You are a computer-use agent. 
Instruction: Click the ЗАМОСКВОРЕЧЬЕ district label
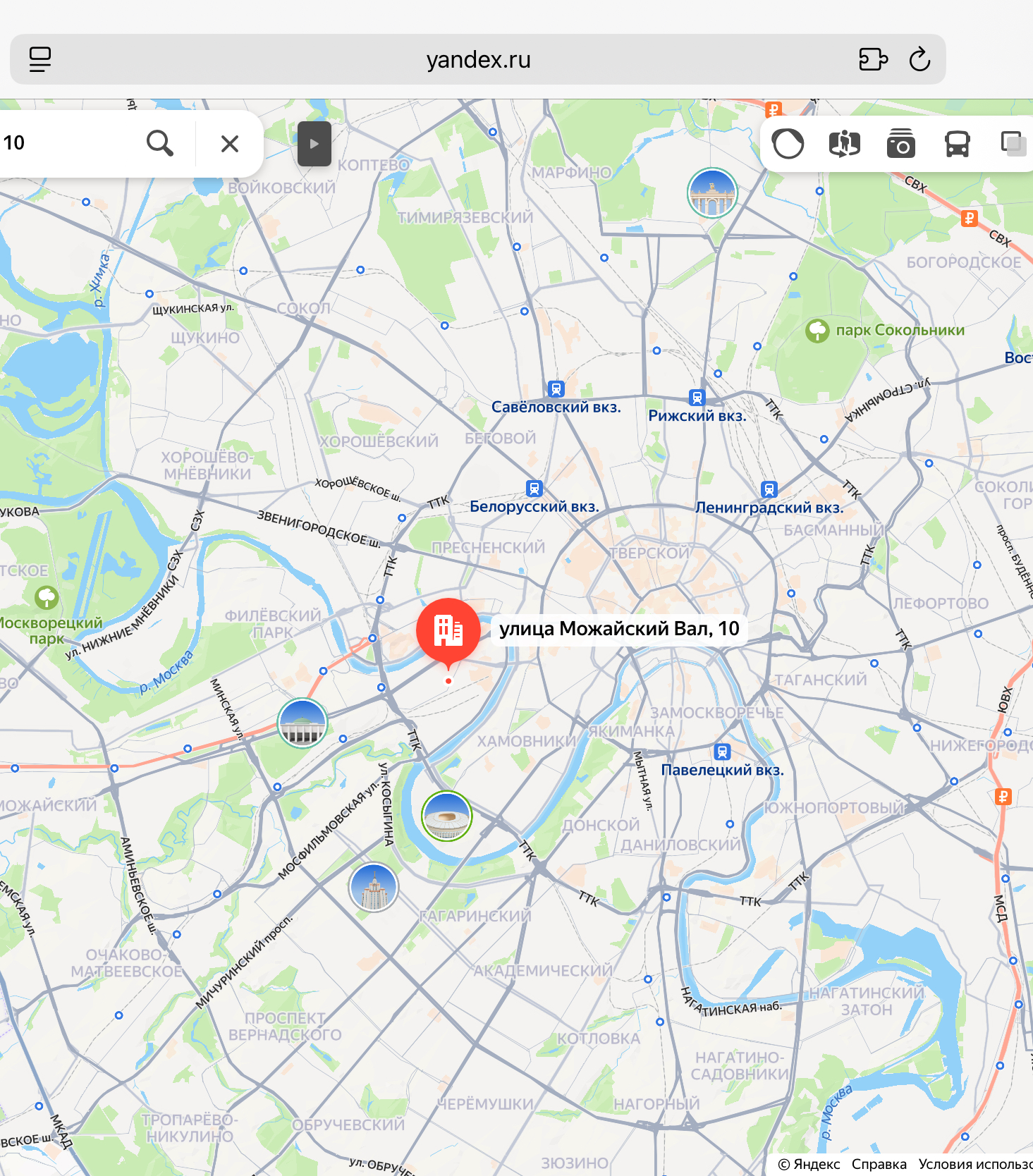716,713
